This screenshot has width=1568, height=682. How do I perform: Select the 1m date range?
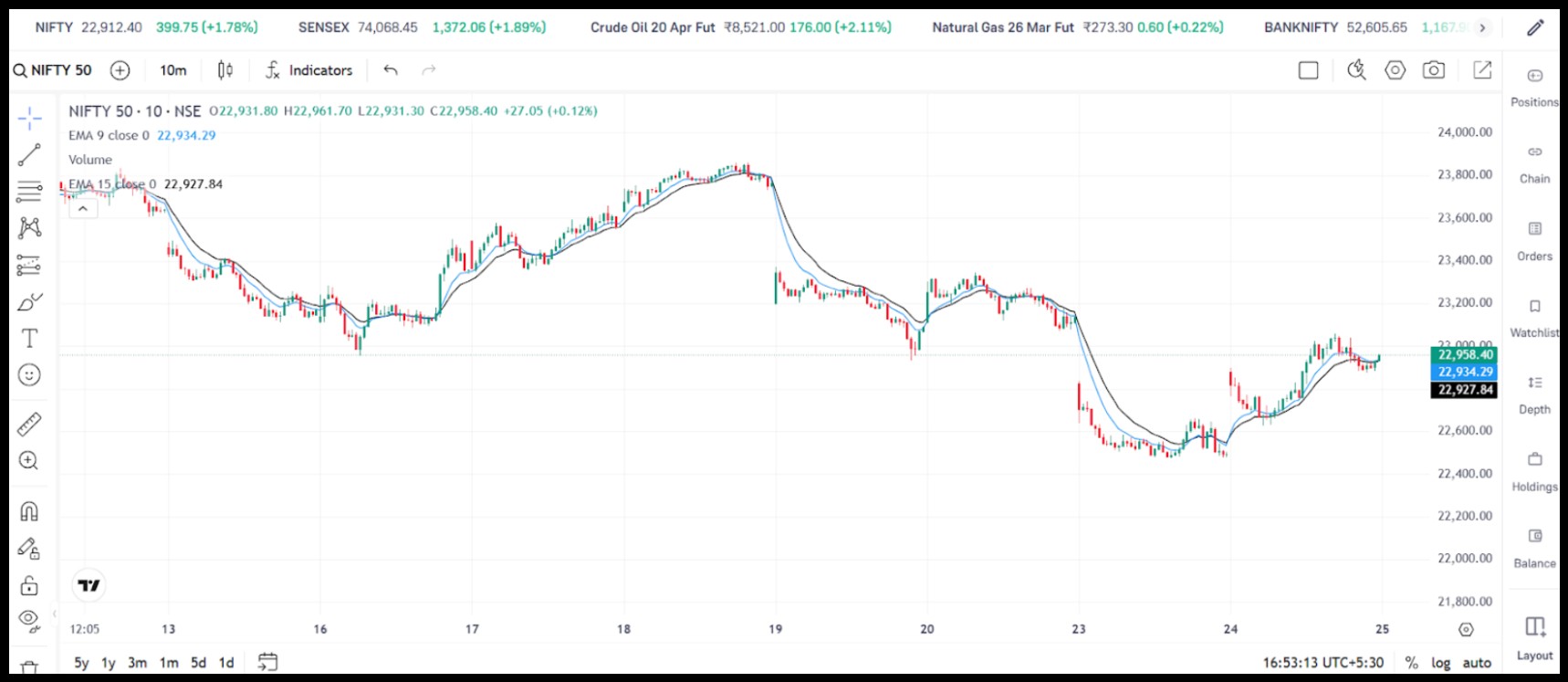coord(169,663)
